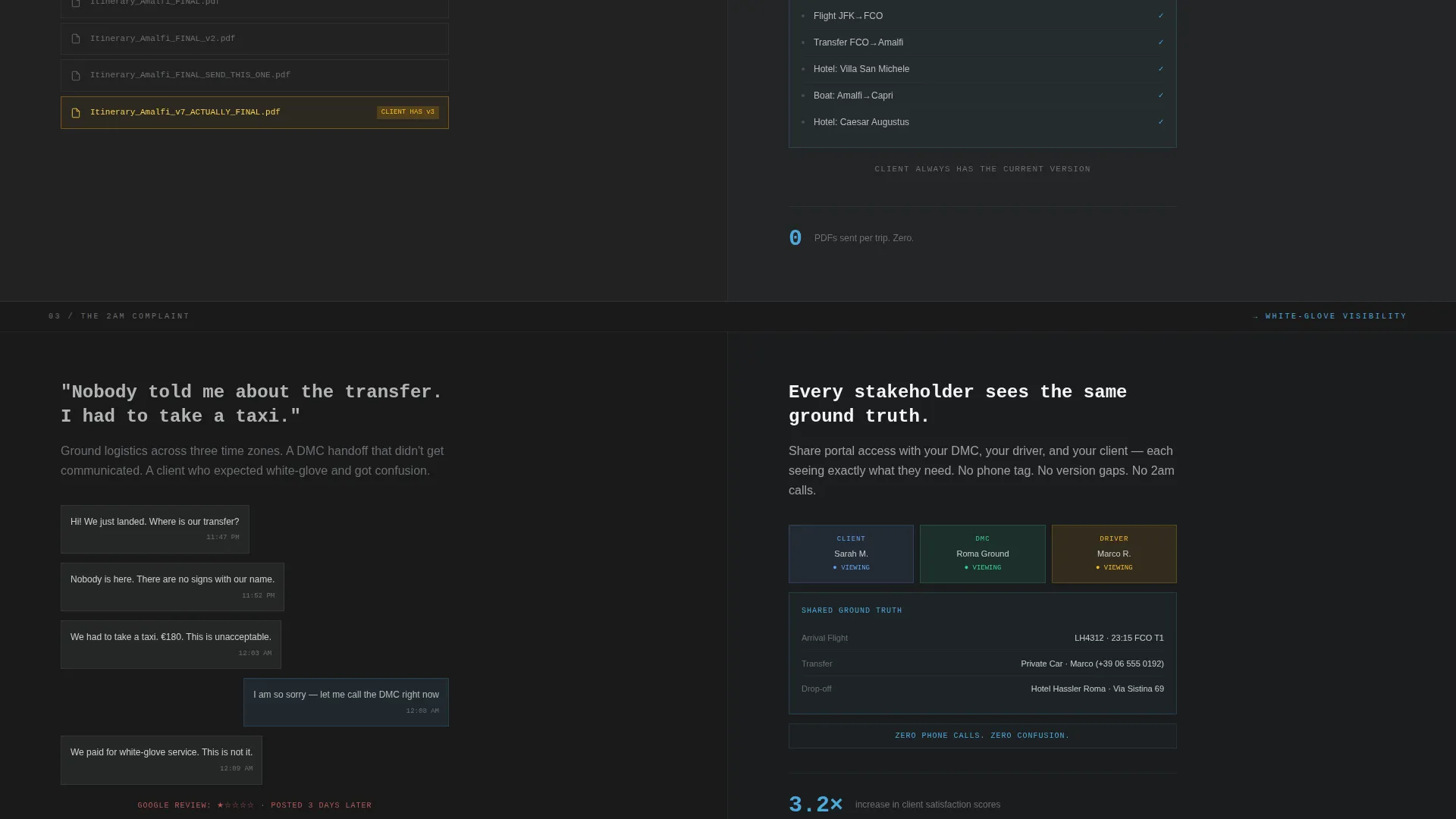Click the viewing status dot under Marco R.
1456x819 pixels.
point(1097,568)
